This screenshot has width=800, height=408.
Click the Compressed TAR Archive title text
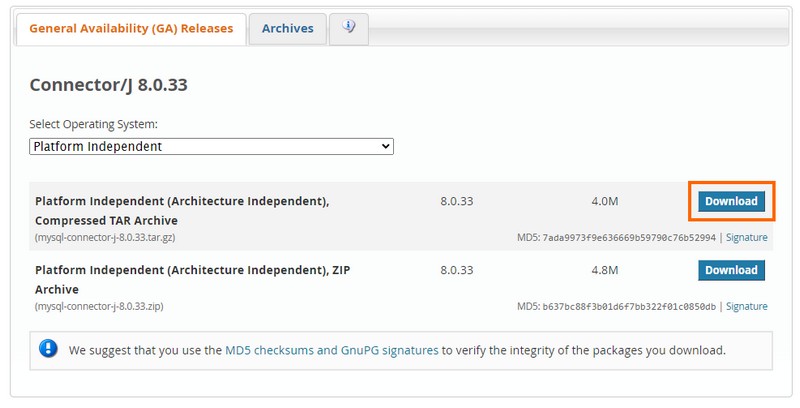(x=182, y=211)
